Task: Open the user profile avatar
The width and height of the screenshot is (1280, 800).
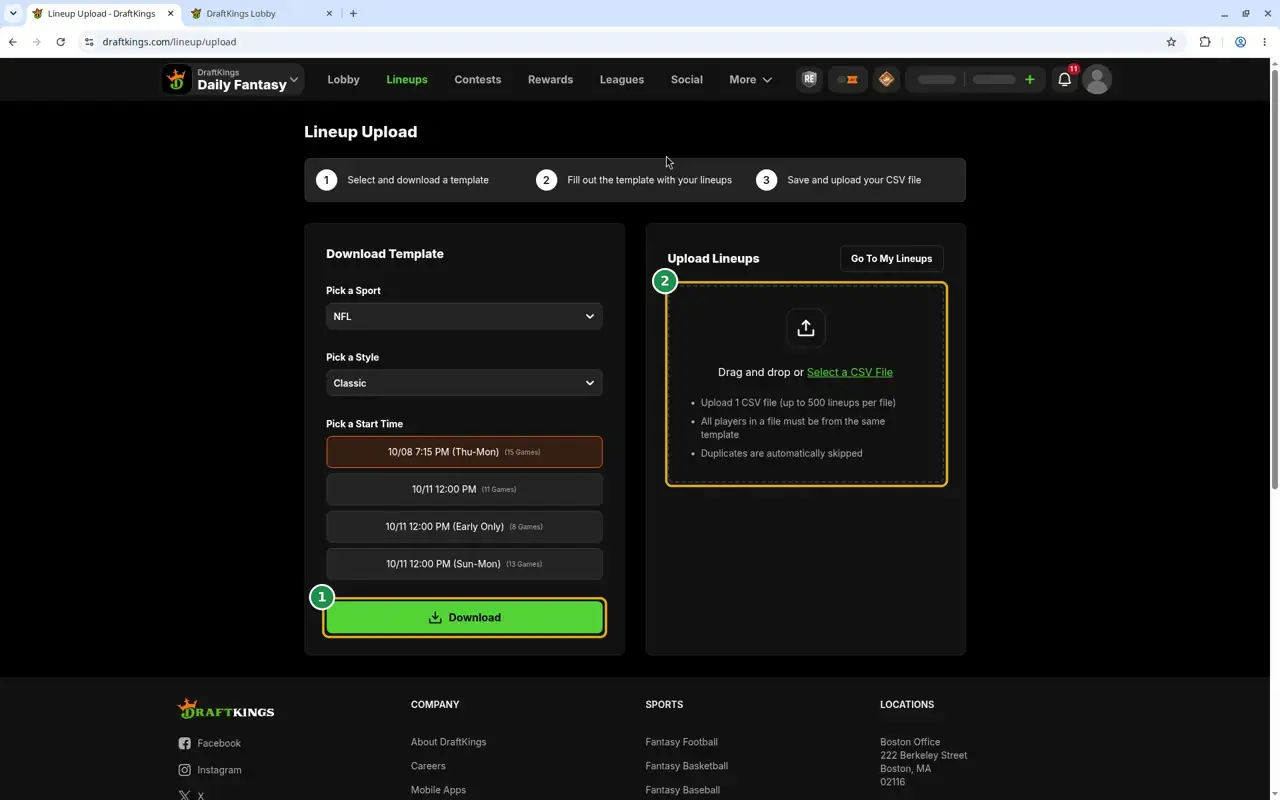Action: click(x=1097, y=80)
